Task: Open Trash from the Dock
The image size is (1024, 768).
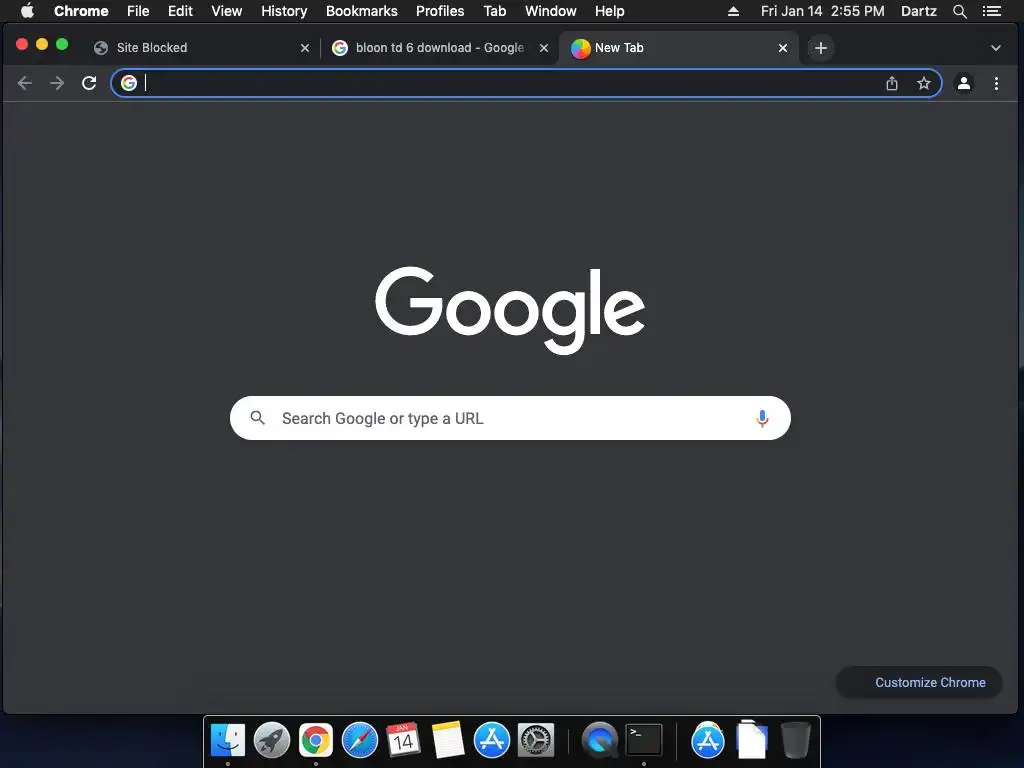Action: (x=795, y=740)
